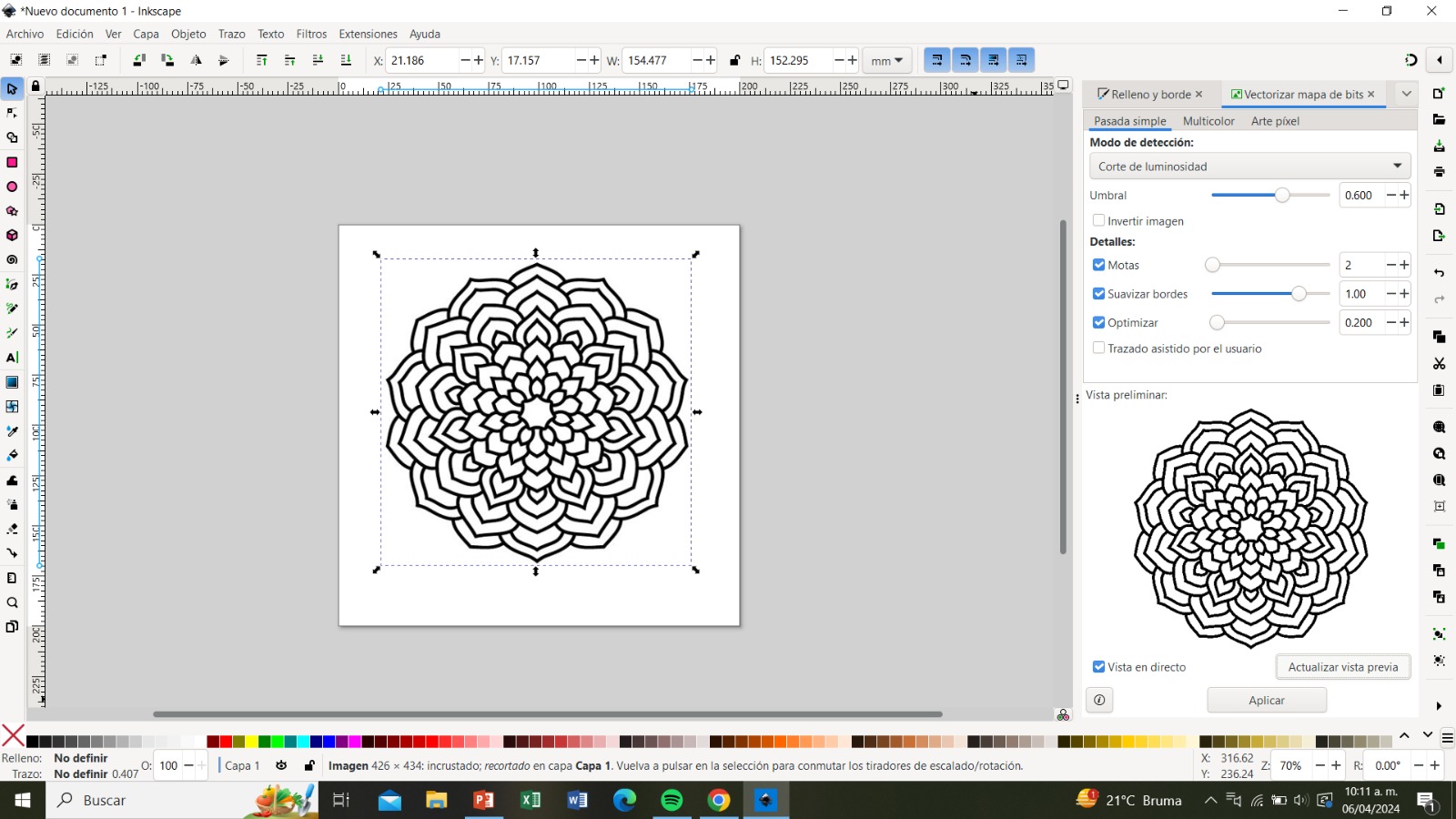Close the Vectorizar mapa de bits tab
This screenshot has width=1456, height=819.
point(1371,94)
